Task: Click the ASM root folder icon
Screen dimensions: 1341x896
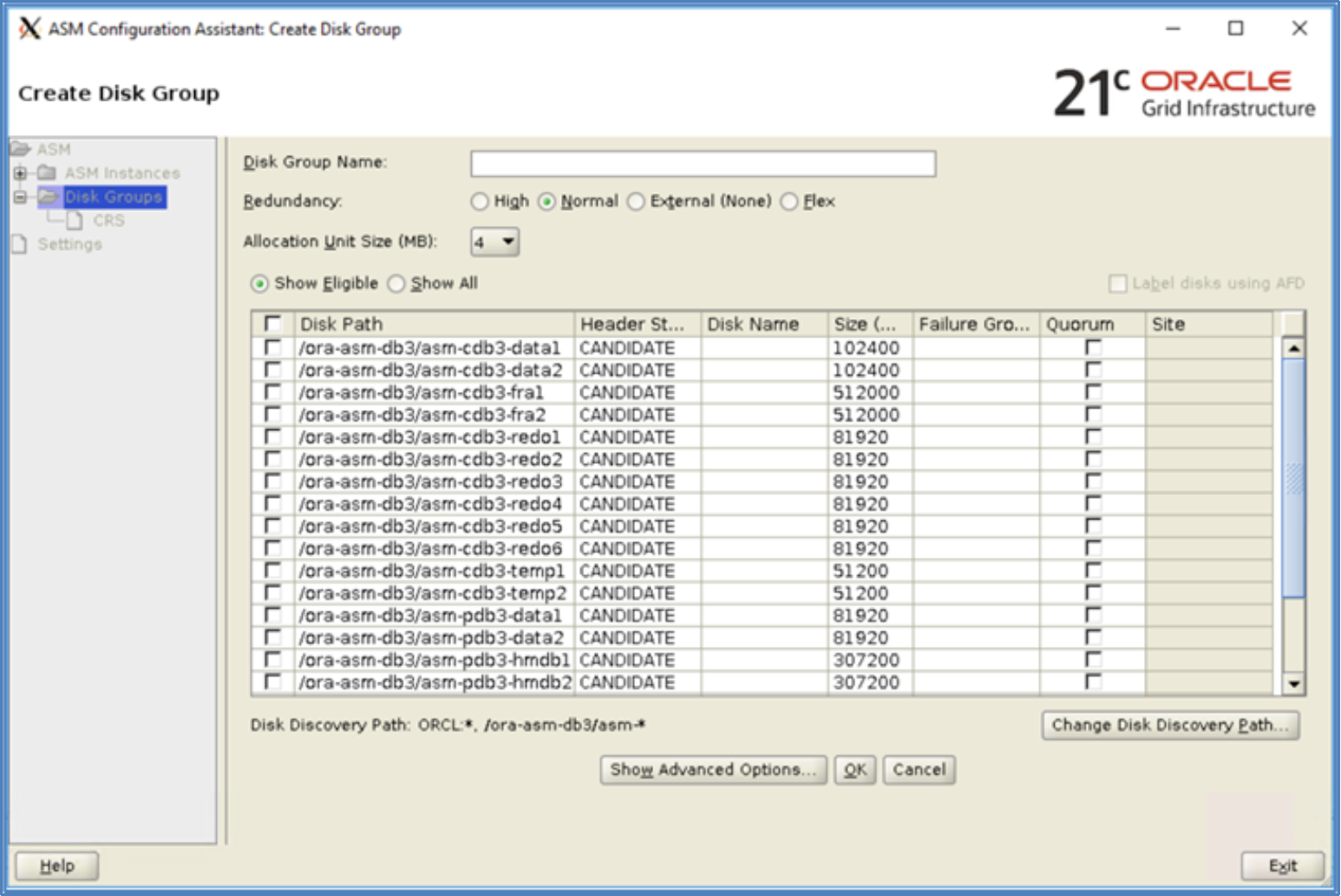Action: pyautogui.click(x=20, y=149)
